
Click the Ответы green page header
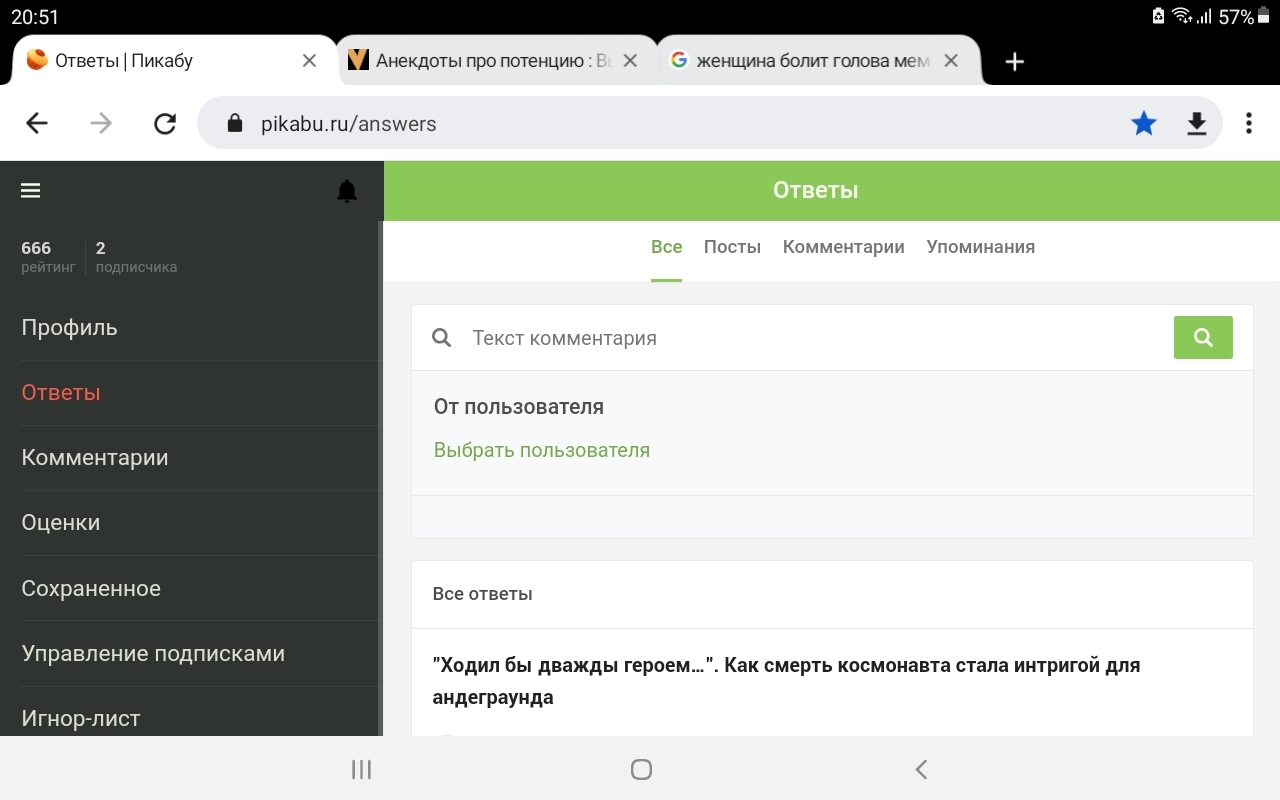816,190
